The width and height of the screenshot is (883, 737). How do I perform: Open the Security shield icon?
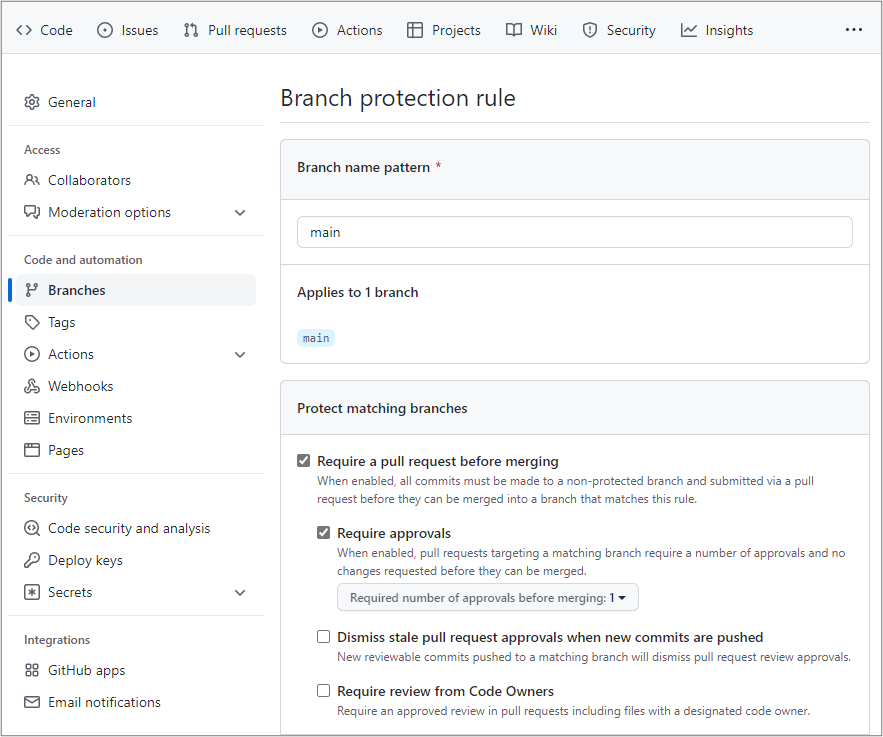pyautogui.click(x=589, y=30)
